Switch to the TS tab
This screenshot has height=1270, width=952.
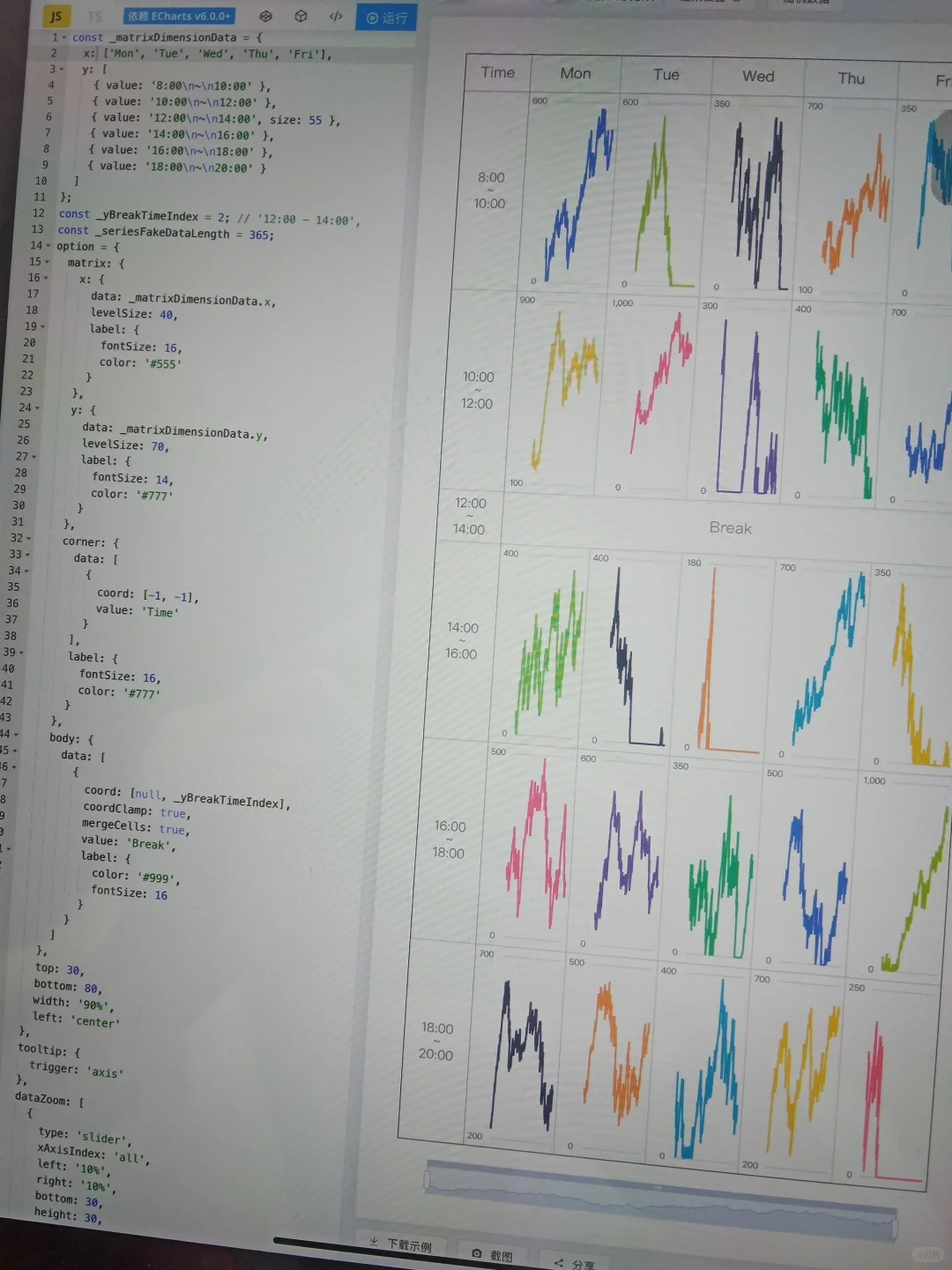coord(95,16)
